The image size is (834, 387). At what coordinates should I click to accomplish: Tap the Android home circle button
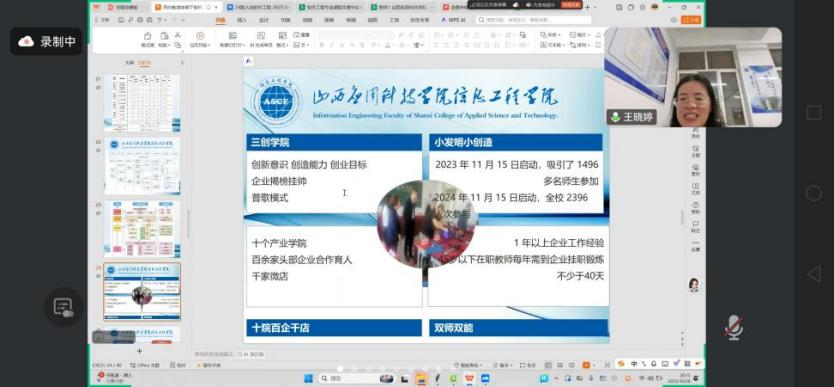coord(813,194)
